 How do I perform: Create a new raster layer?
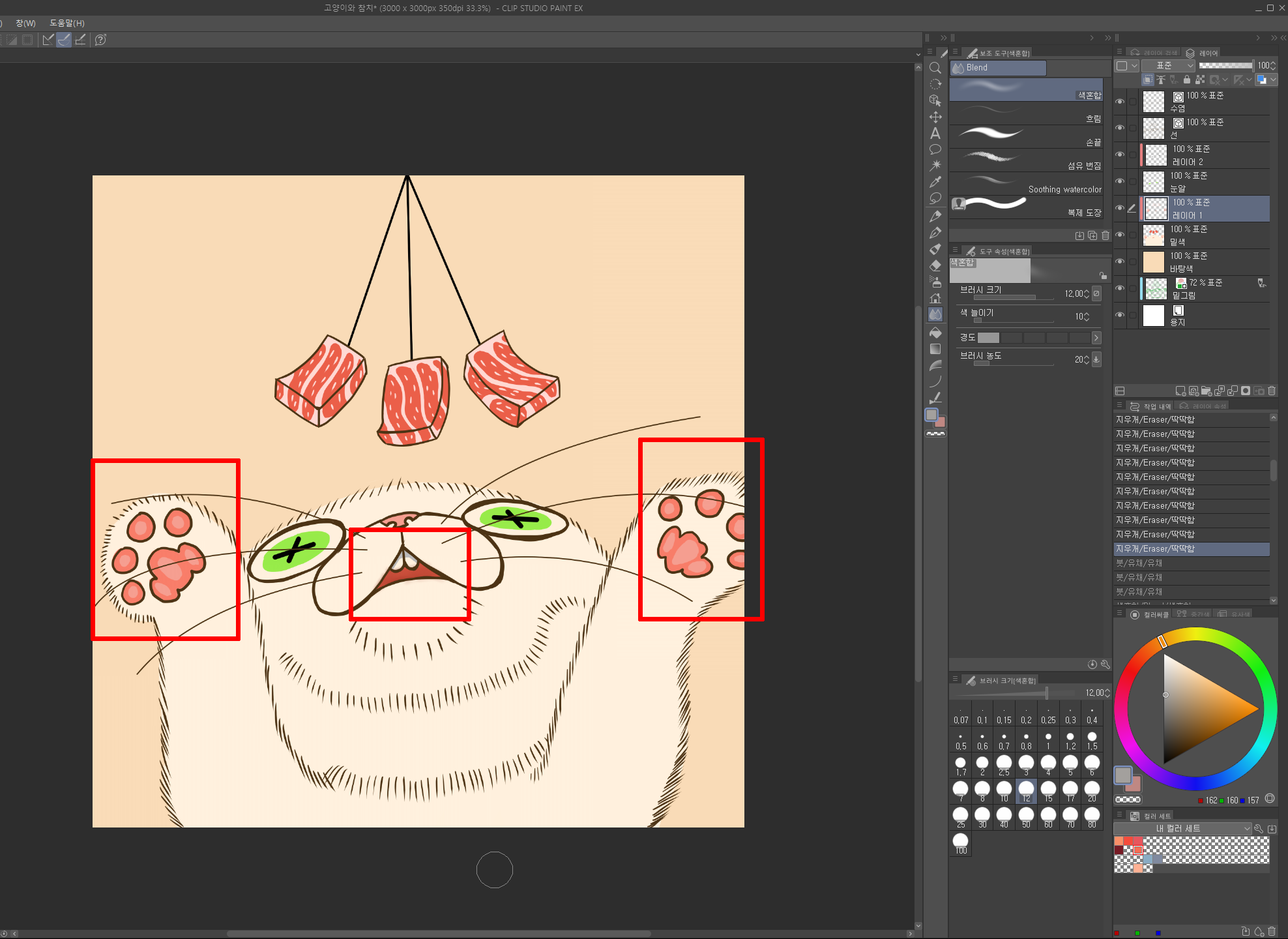click(1180, 391)
